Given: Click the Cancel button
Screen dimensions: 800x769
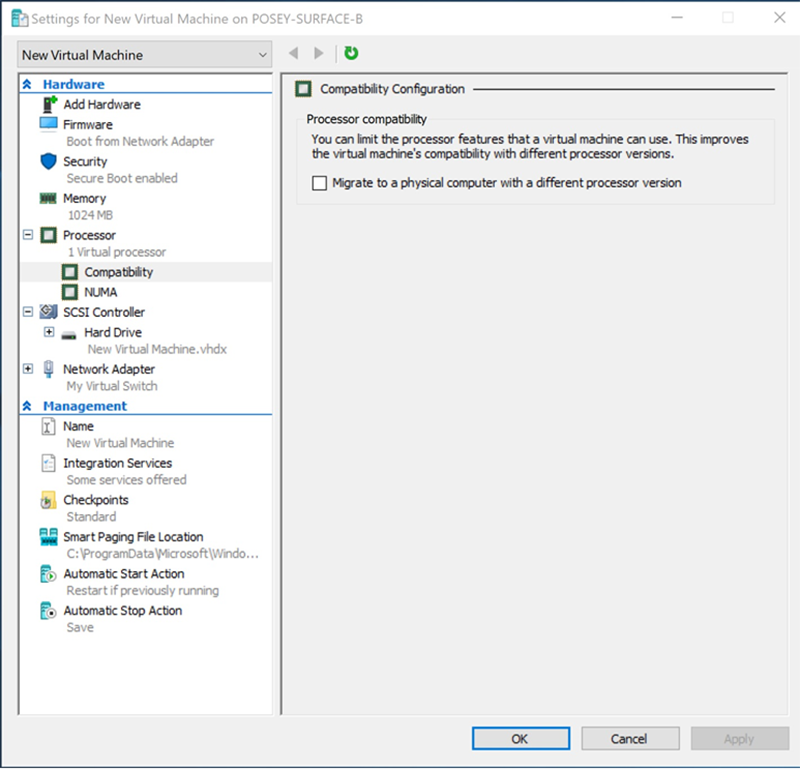Looking at the screenshot, I should (630, 738).
